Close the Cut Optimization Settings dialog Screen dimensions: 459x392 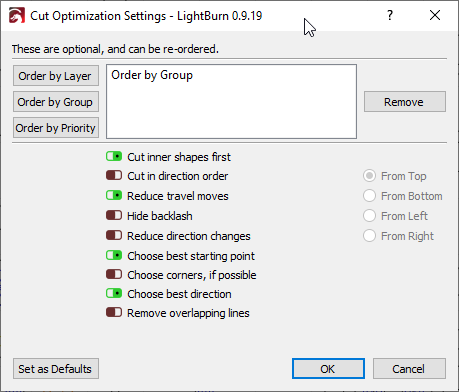click(x=435, y=15)
